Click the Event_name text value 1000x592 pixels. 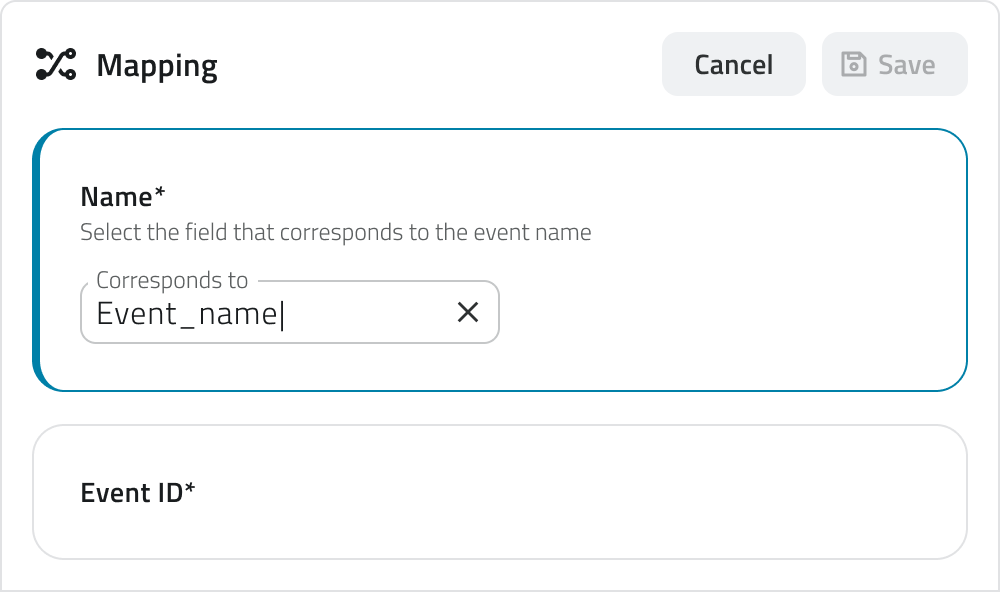click(x=187, y=314)
